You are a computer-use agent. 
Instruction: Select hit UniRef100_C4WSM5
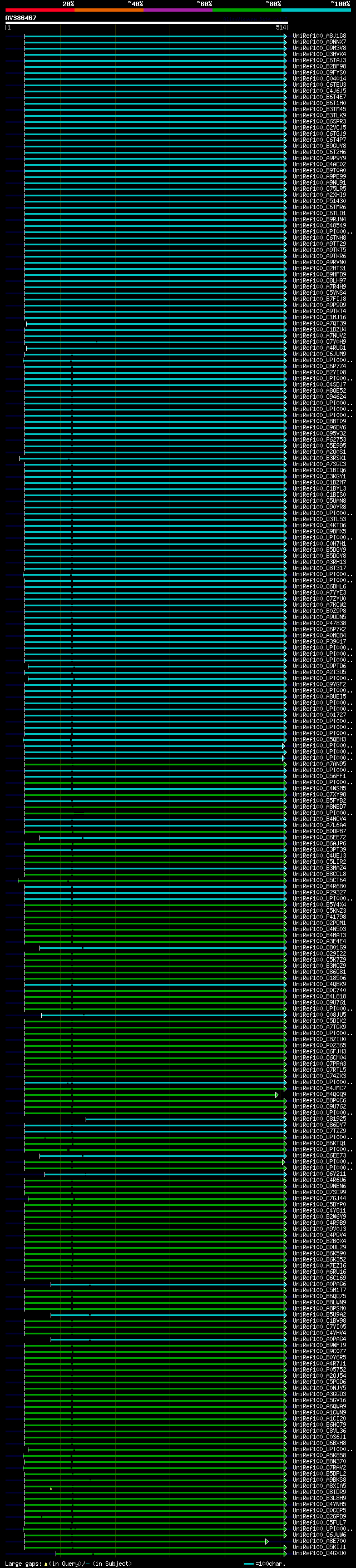(319, 788)
